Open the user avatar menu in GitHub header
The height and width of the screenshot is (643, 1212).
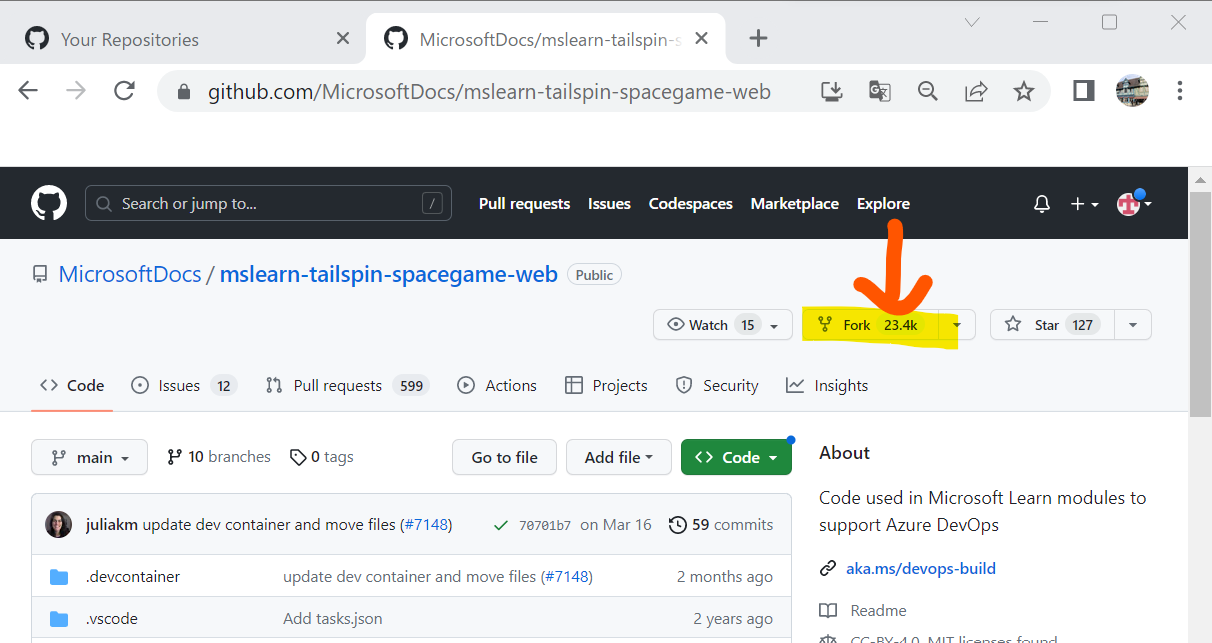[1134, 204]
